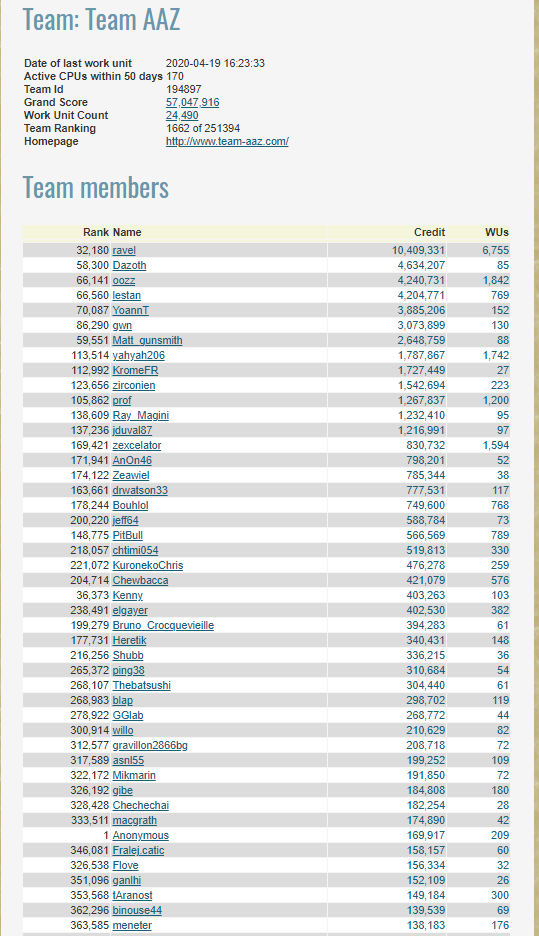Viewport: 539px width, 936px height.
Task: Select member YoannT
Action: pyautogui.click(x=131, y=310)
